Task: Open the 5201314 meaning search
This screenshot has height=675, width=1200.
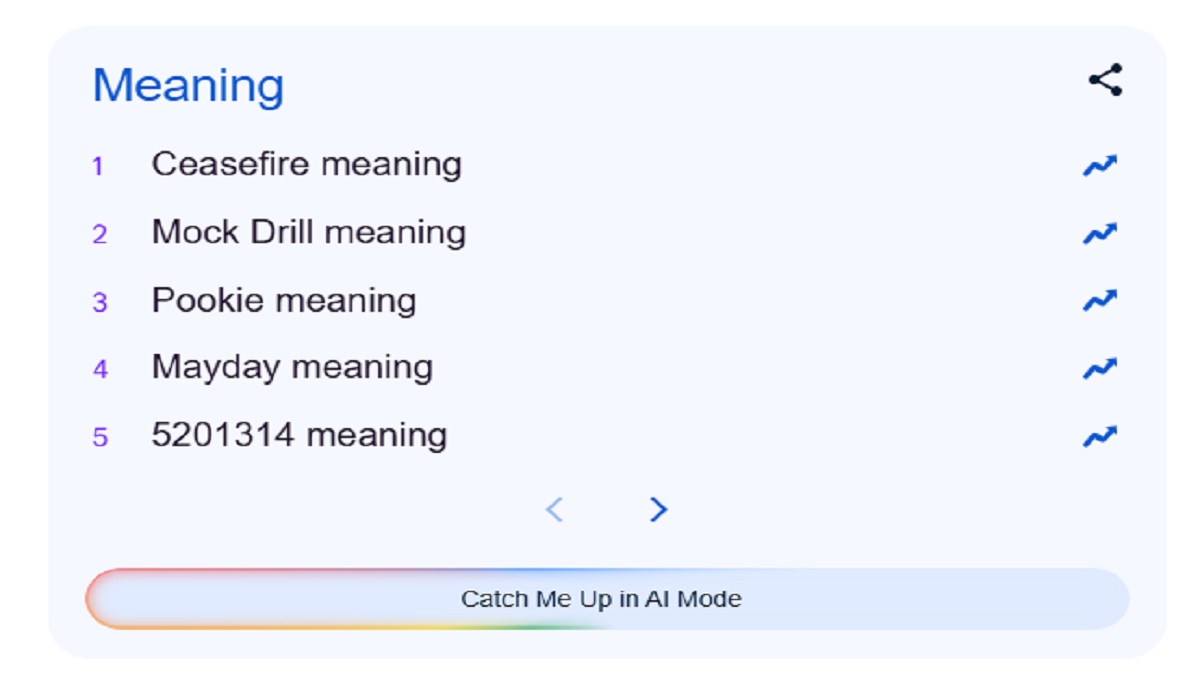Action: click(299, 436)
